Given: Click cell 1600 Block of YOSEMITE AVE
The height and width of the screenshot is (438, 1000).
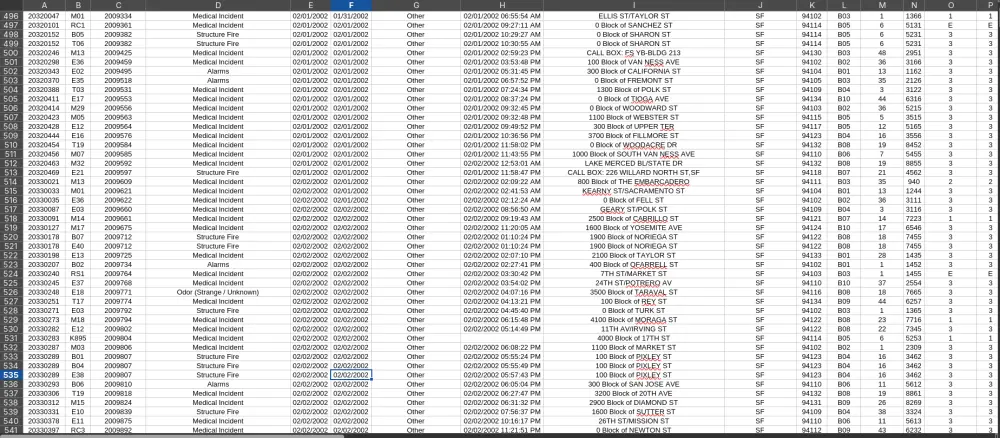Looking at the screenshot, I should 634,228.
